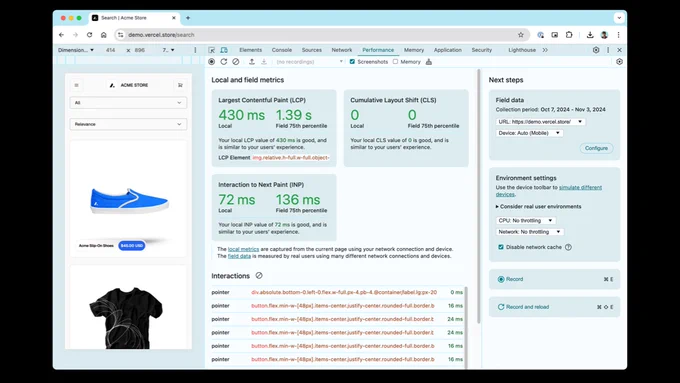Click the Record button in Next steps
The width and height of the screenshot is (680, 383).
pos(554,279)
